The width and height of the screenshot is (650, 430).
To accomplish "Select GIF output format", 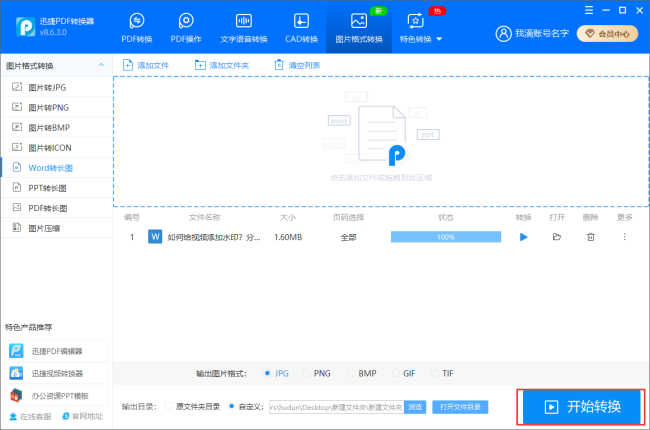I will tap(404, 373).
